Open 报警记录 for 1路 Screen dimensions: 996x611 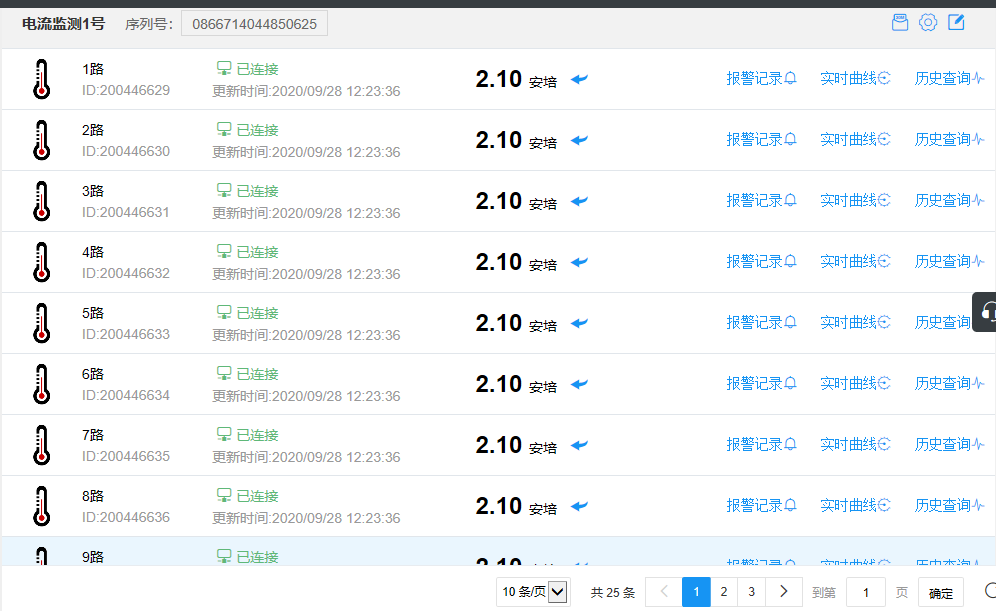761,78
